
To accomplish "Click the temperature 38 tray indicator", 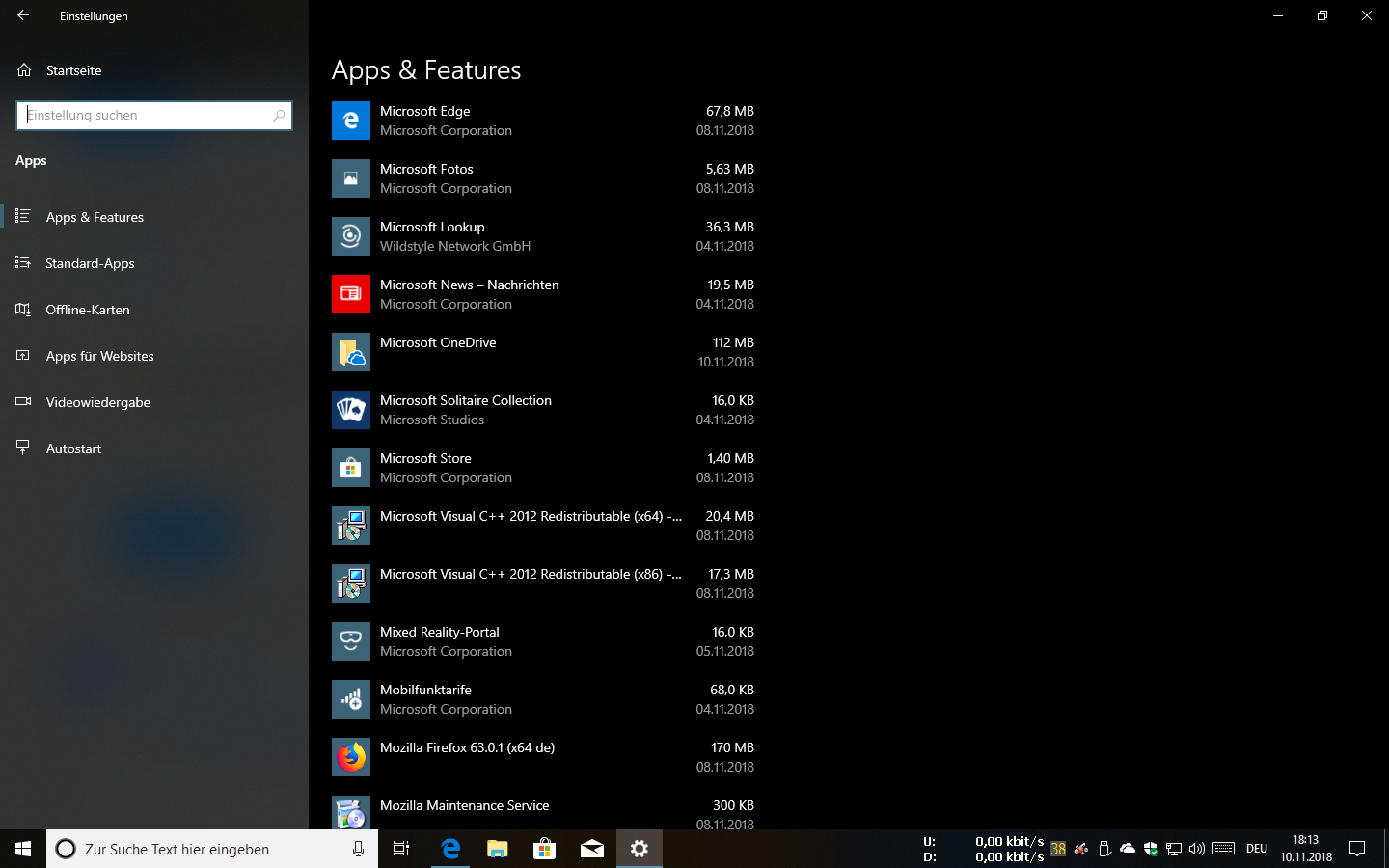I will (x=1058, y=849).
